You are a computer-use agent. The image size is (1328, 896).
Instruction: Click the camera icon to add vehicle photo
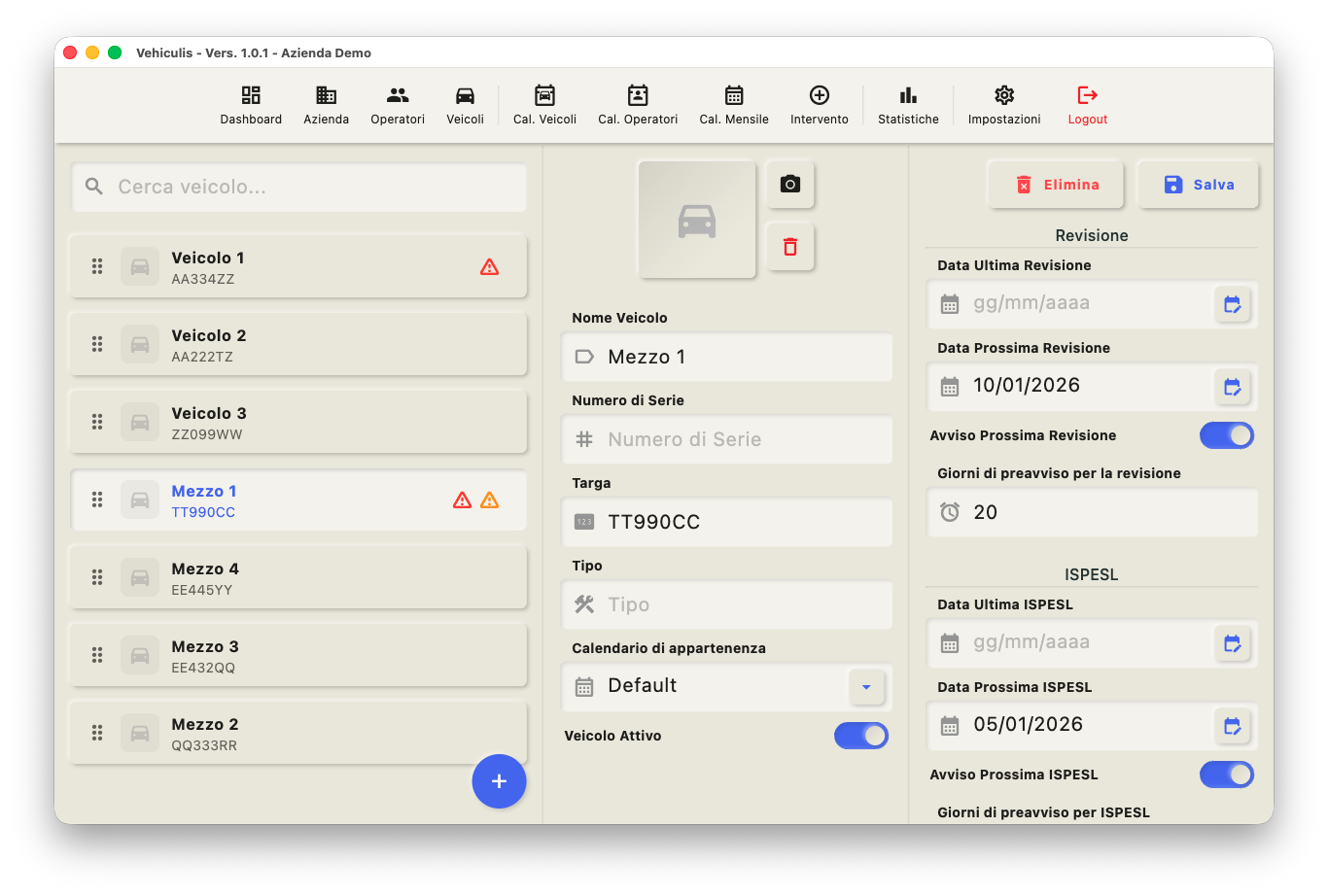pos(789,185)
